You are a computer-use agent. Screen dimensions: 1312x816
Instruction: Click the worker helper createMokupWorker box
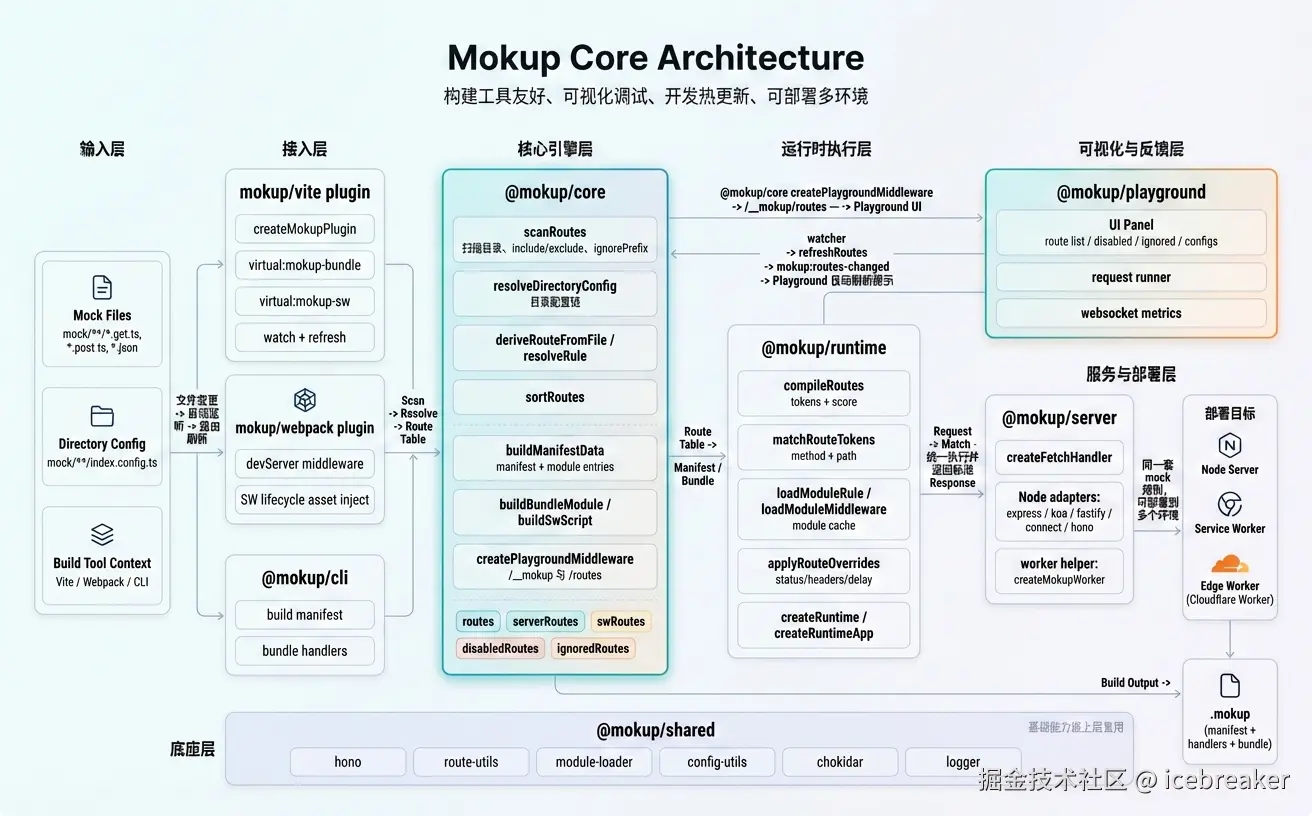pyautogui.click(x=1059, y=571)
